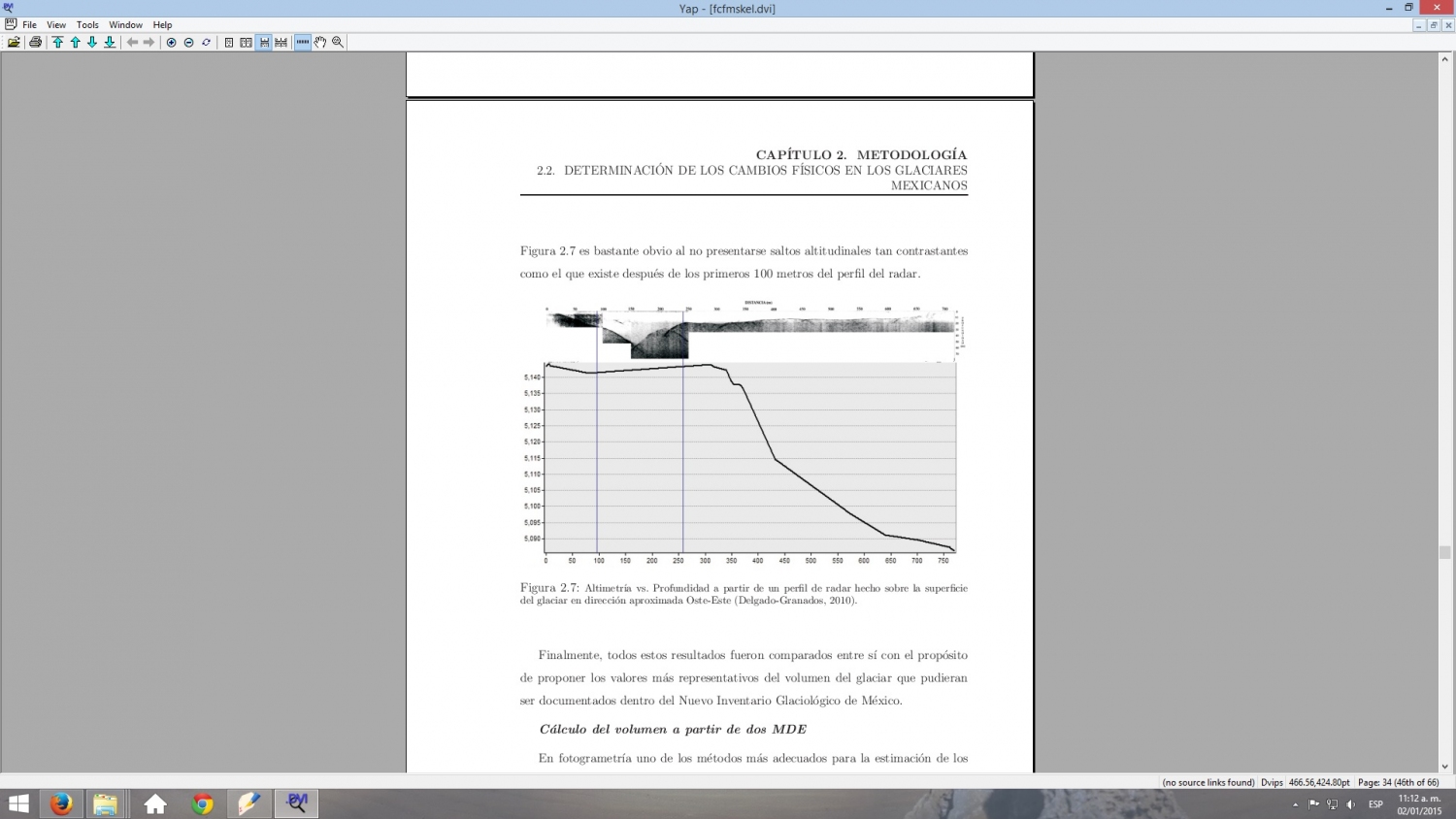
Task: Click the Yap document icon in menu bar
Action: coord(11,24)
